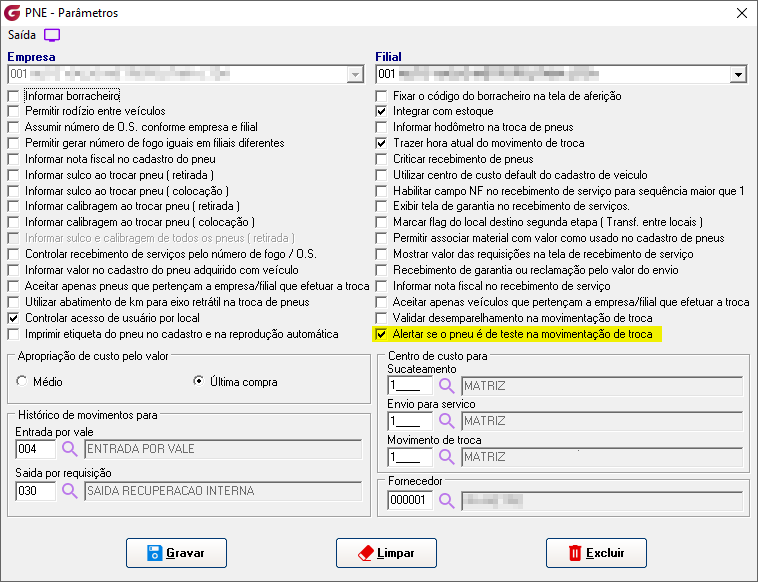Check Aceitar apenas pneus que pertençam a empresa/filial
Viewport: 758px width, 582px height.
pos(14,287)
